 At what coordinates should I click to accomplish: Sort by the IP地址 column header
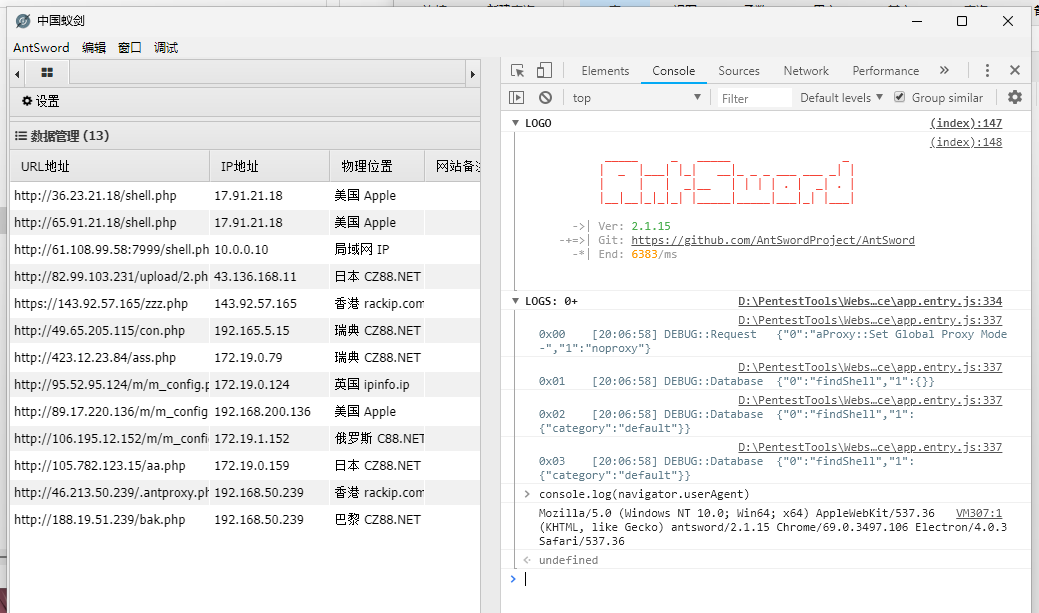pyautogui.click(x=270, y=166)
